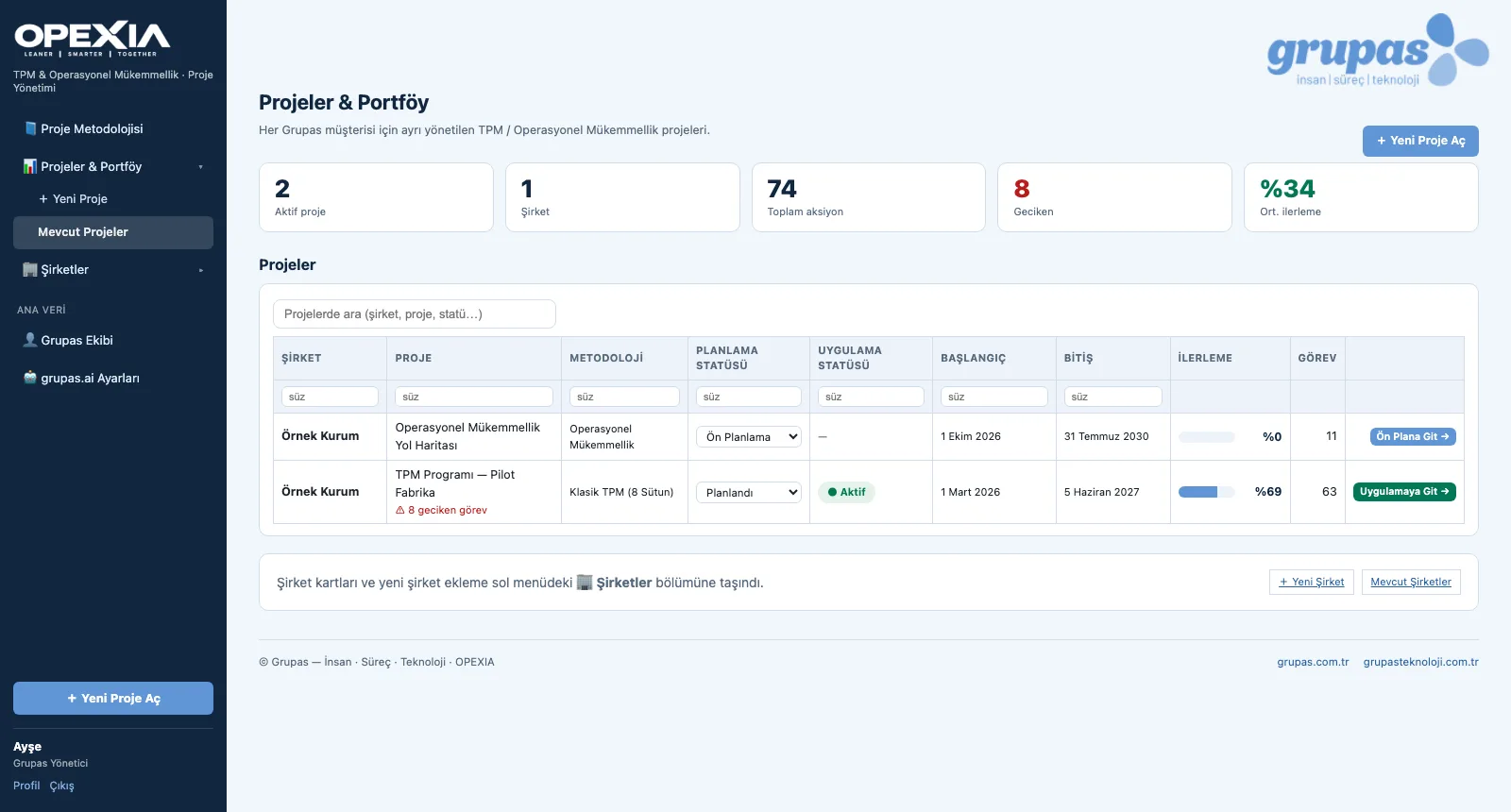Select Yeni Proje in sidebar submenu
This screenshot has width=1511, height=812.
point(113,199)
